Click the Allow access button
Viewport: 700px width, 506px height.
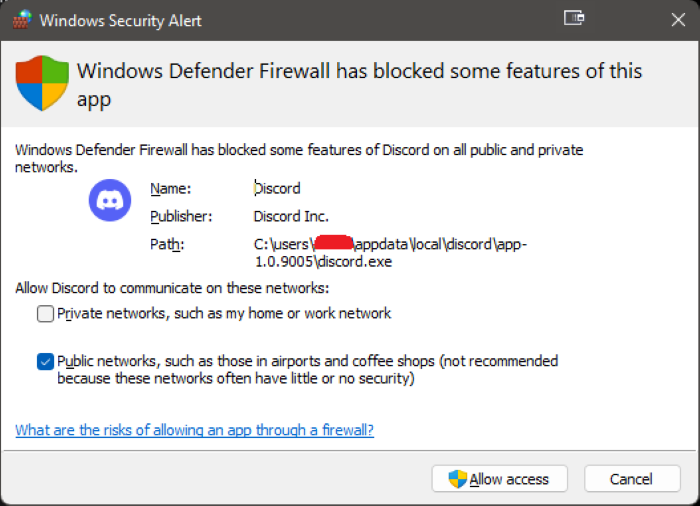[500, 479]
